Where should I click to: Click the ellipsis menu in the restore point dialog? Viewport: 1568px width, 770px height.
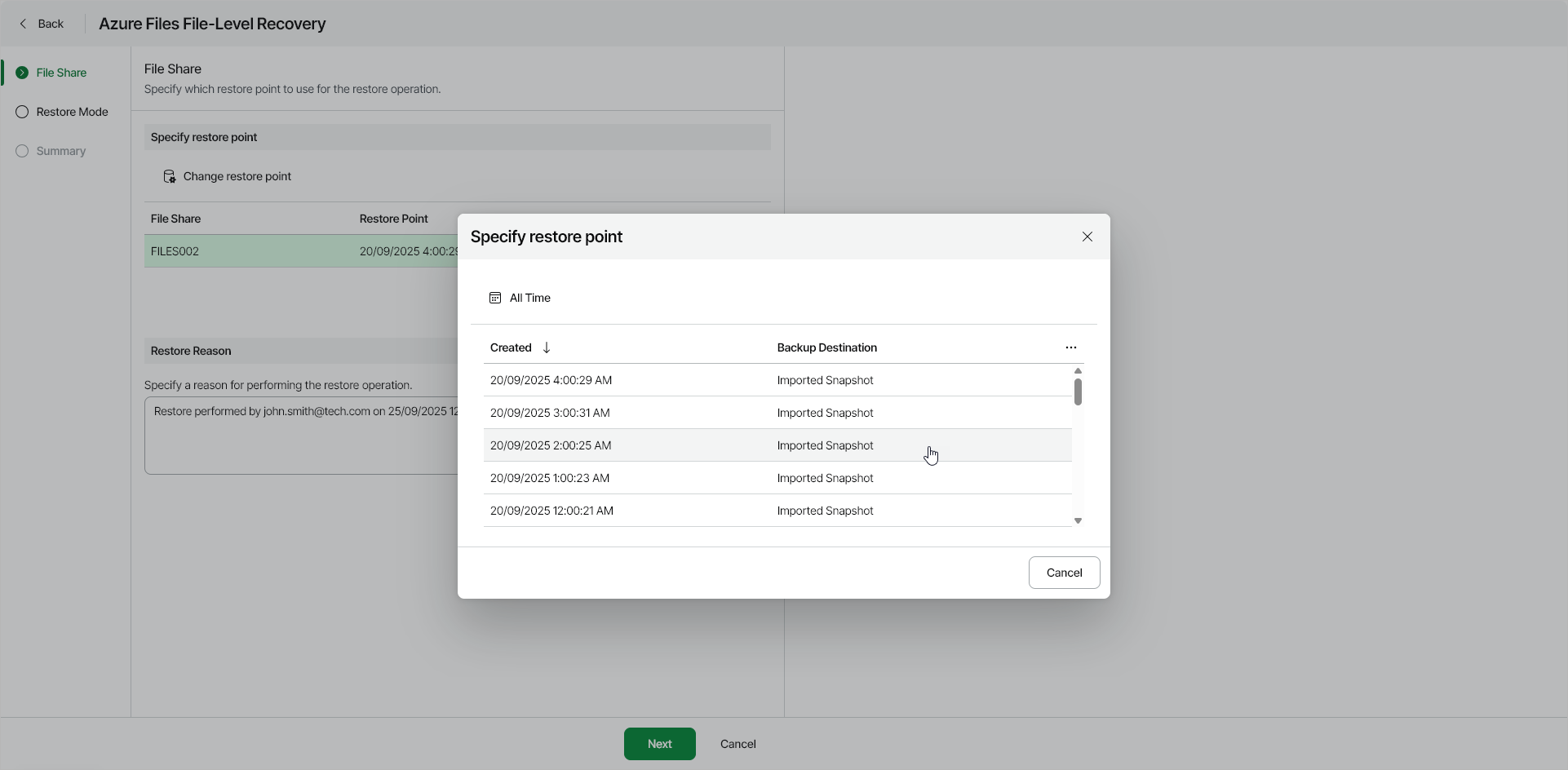[x=1071, y=347]
